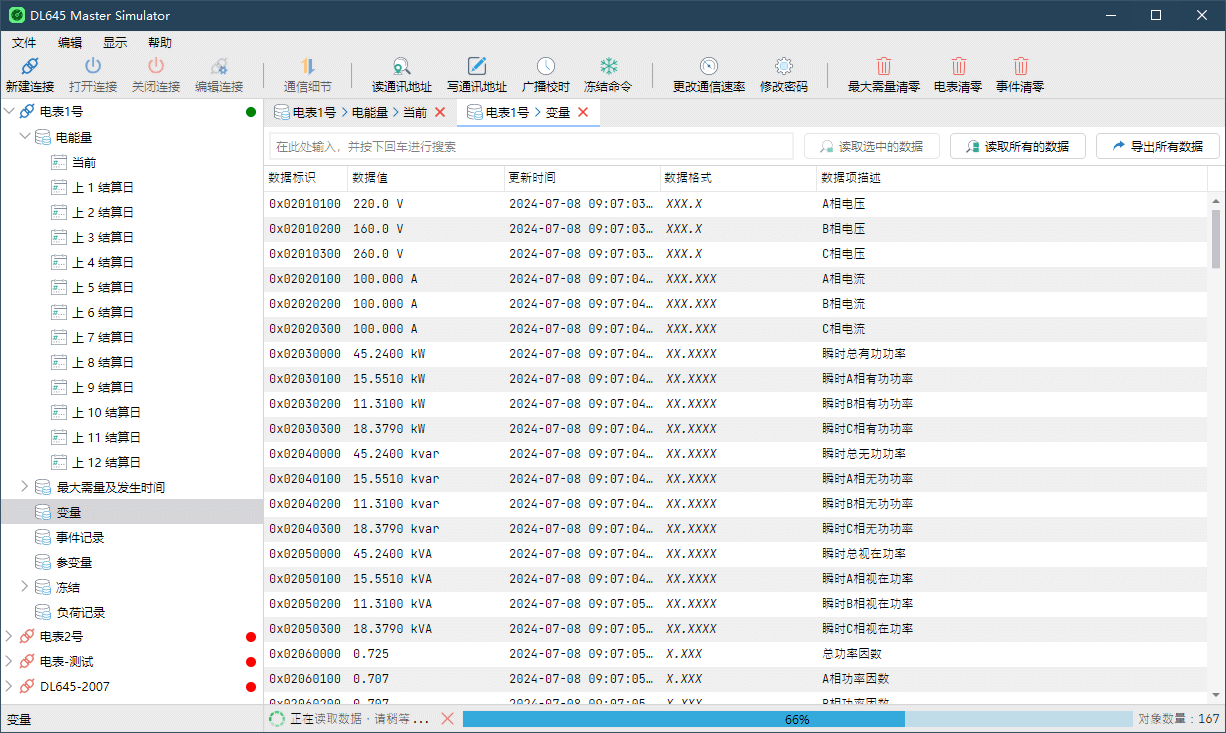Select 变量 in the tree
The height and width of the screenshot is (733, 1226).
coord(69,512)
